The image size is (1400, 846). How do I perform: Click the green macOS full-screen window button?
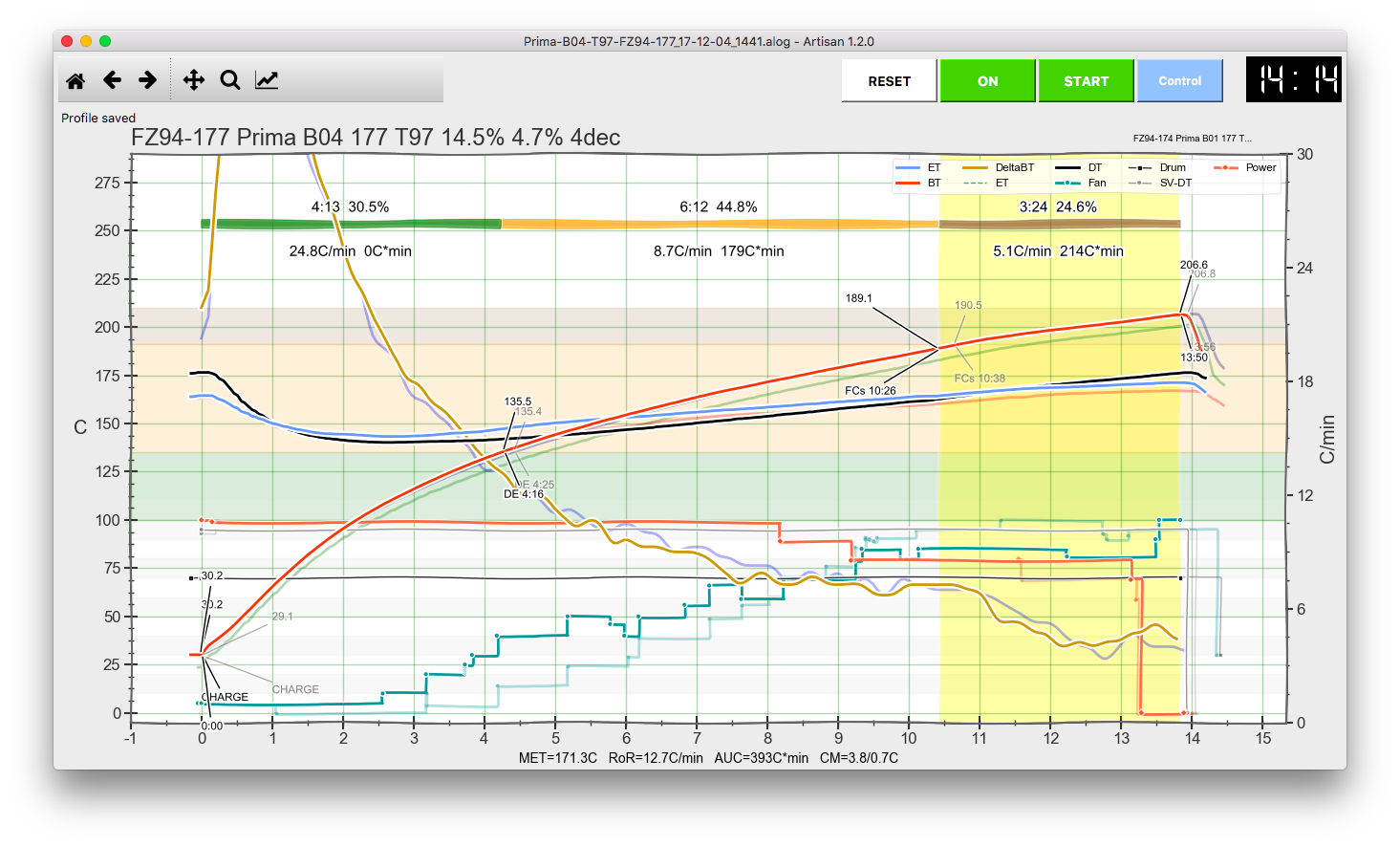tap(105, 41)
